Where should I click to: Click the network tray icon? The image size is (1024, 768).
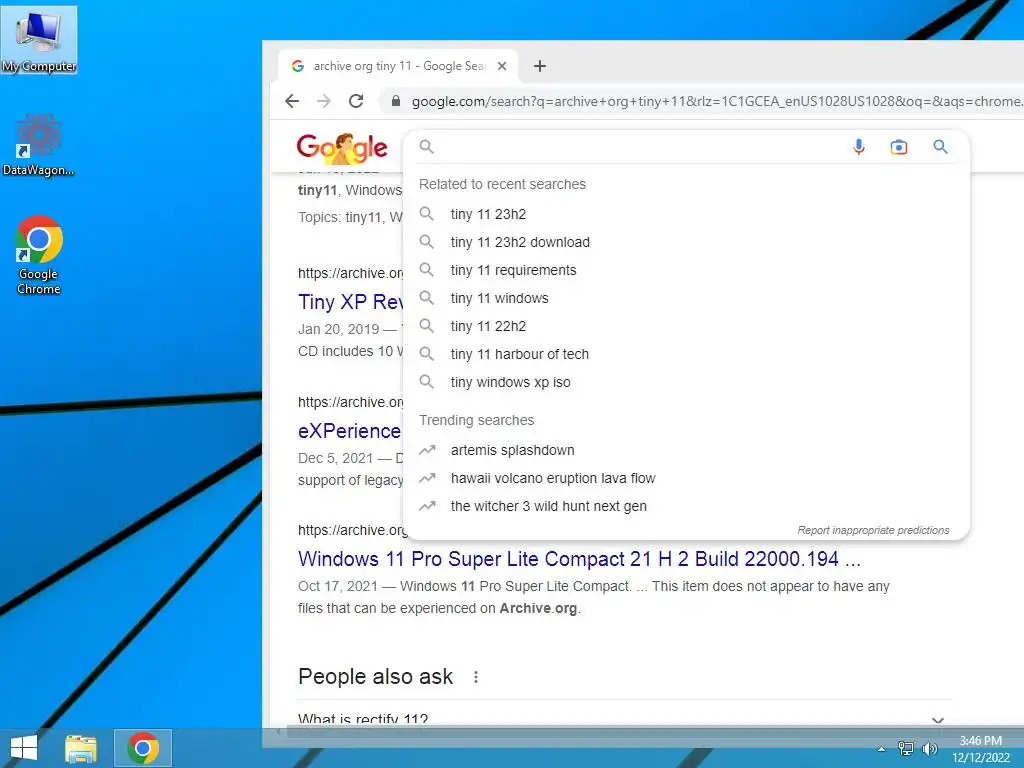pyautogui.click(x=906, y=748)
